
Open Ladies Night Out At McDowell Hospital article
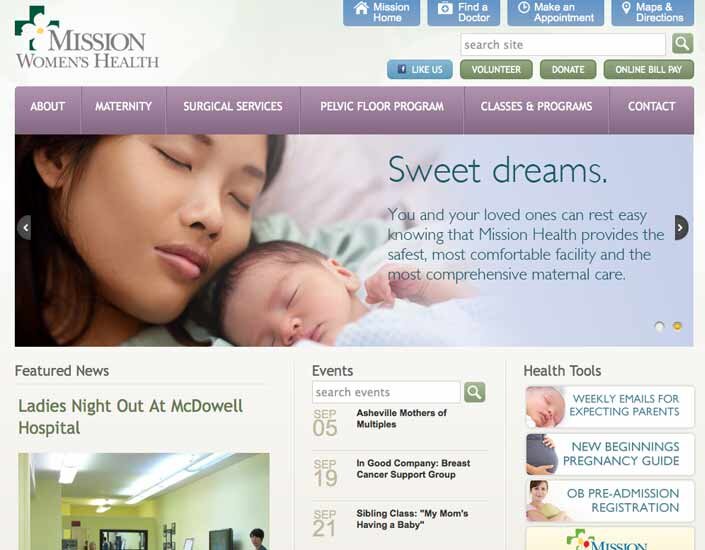[x=130, y=416]
